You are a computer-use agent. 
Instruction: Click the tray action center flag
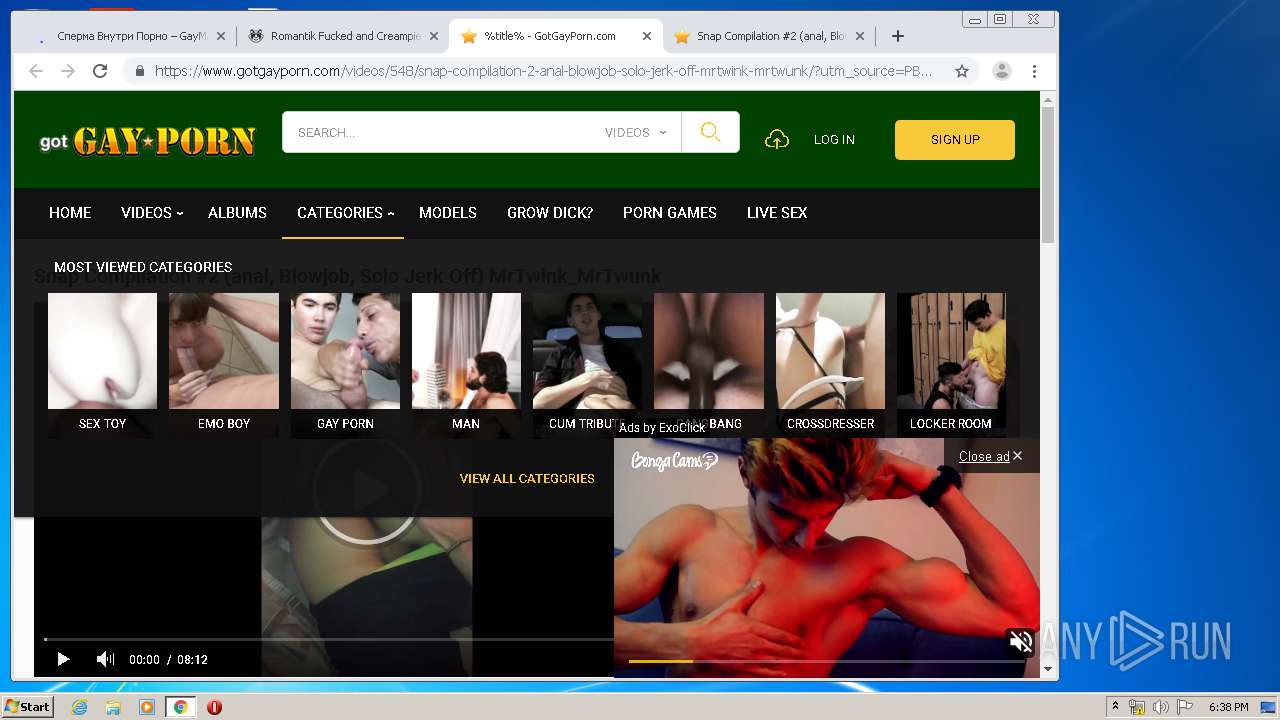pos(1185,707)
